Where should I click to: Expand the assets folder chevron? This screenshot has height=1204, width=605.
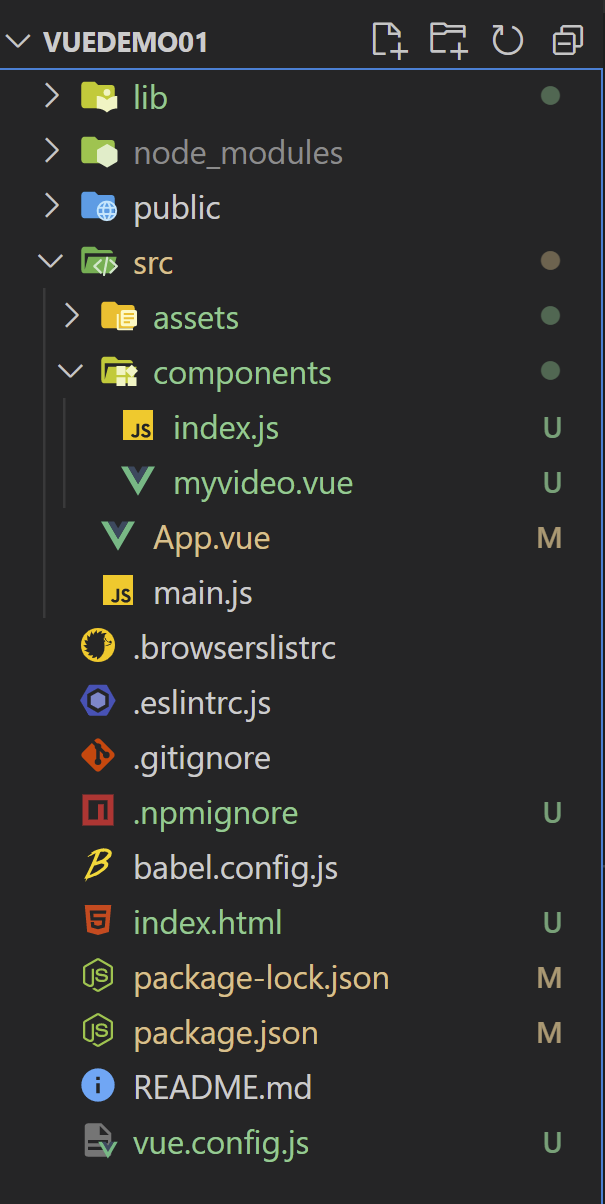tap(71, 317)
